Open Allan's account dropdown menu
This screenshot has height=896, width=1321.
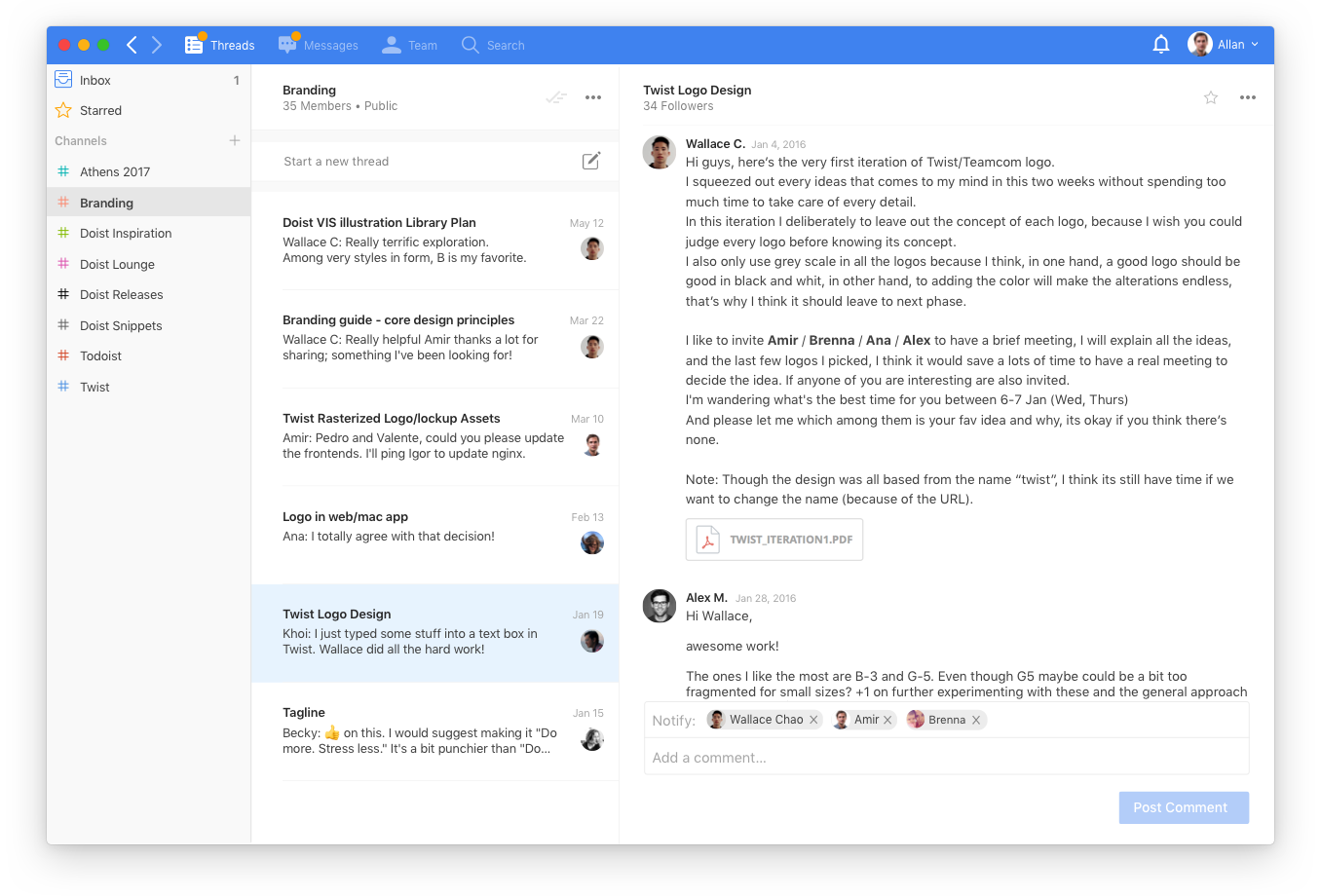1255,44
